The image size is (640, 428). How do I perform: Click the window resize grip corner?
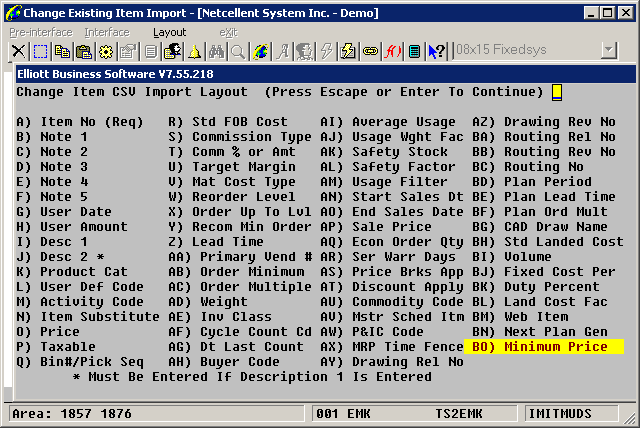tap(631, 418)
